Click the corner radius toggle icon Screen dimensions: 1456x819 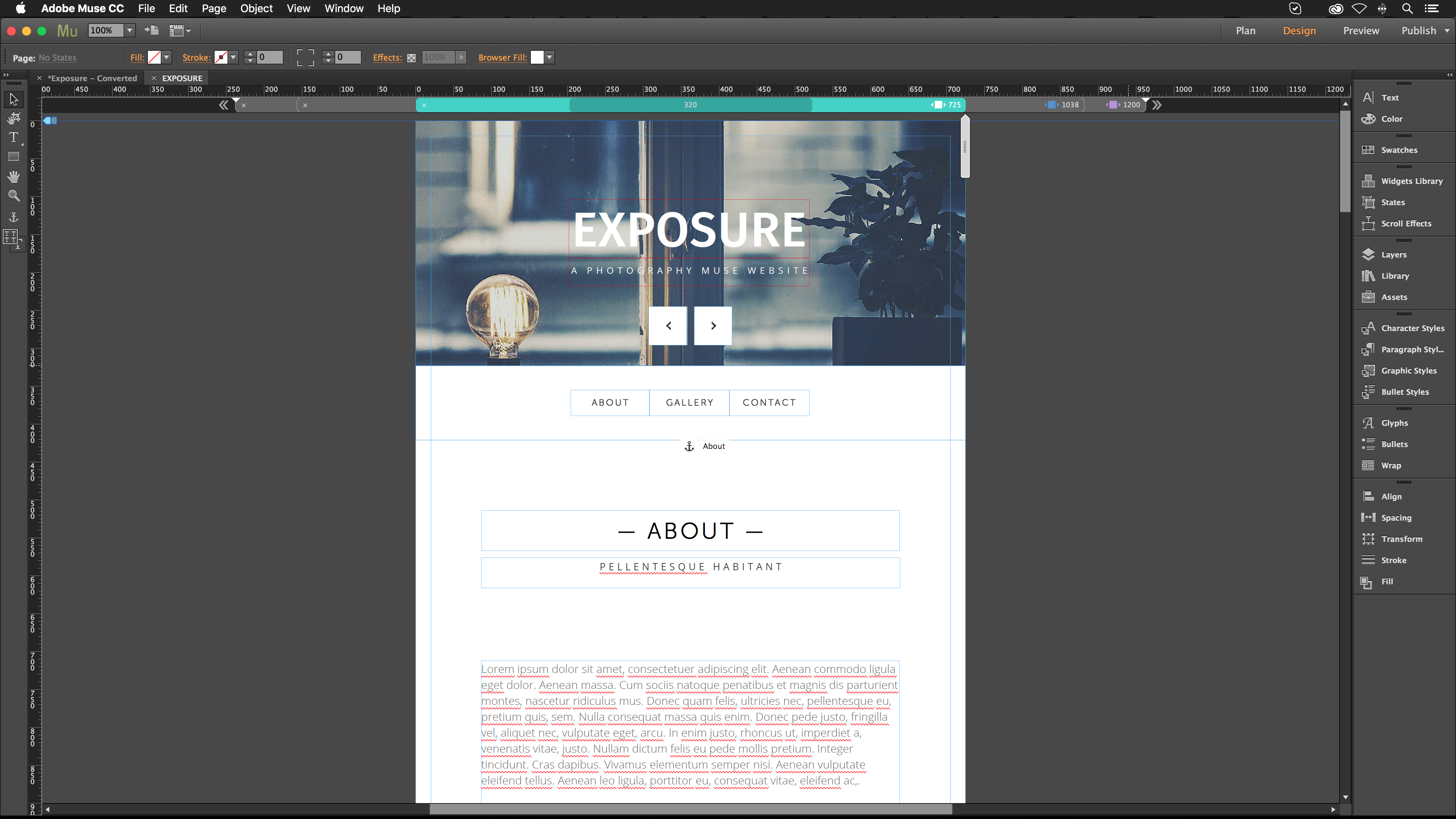pos(305,57)
